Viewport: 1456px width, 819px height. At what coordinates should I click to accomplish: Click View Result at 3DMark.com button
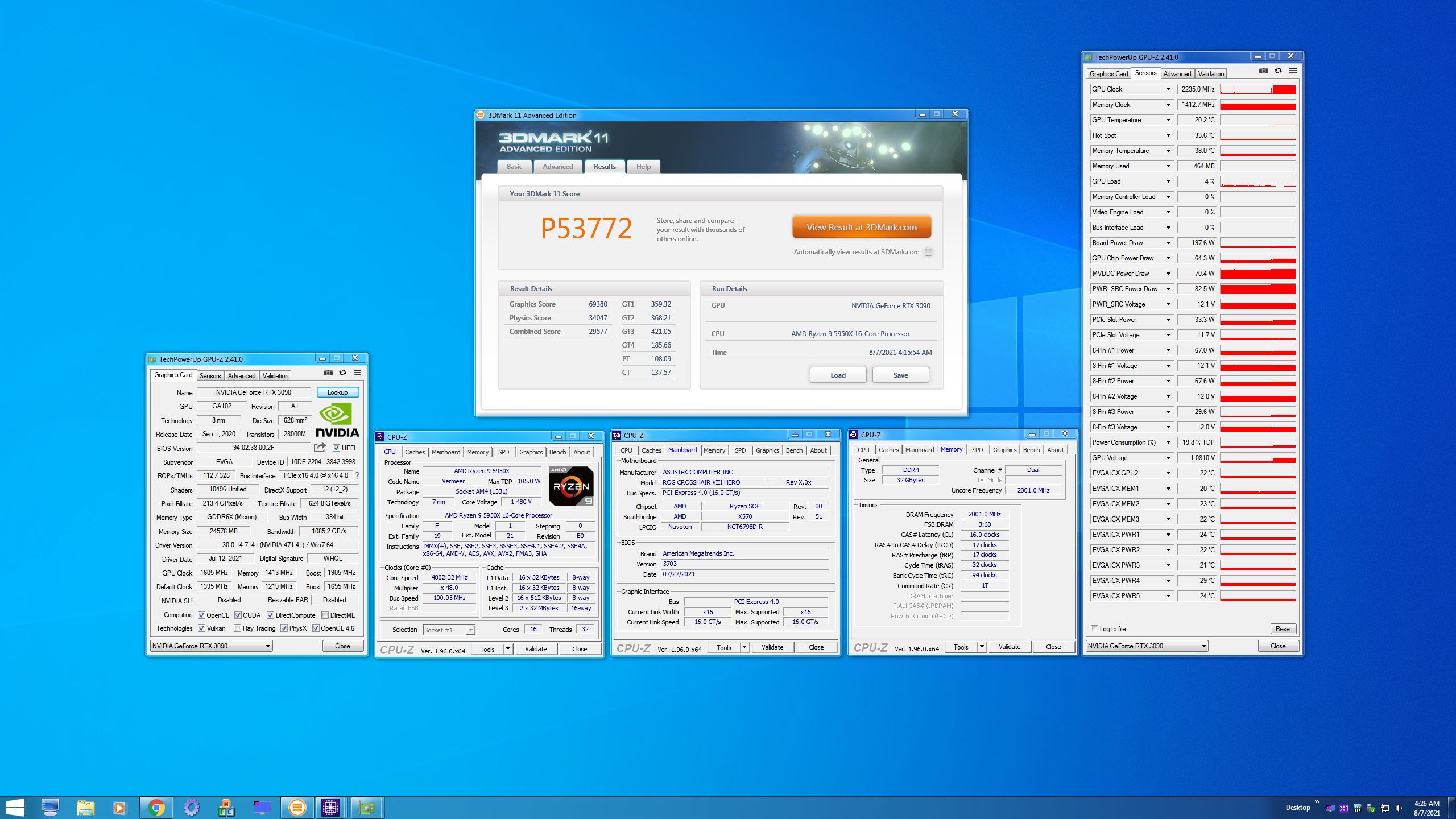861,227
